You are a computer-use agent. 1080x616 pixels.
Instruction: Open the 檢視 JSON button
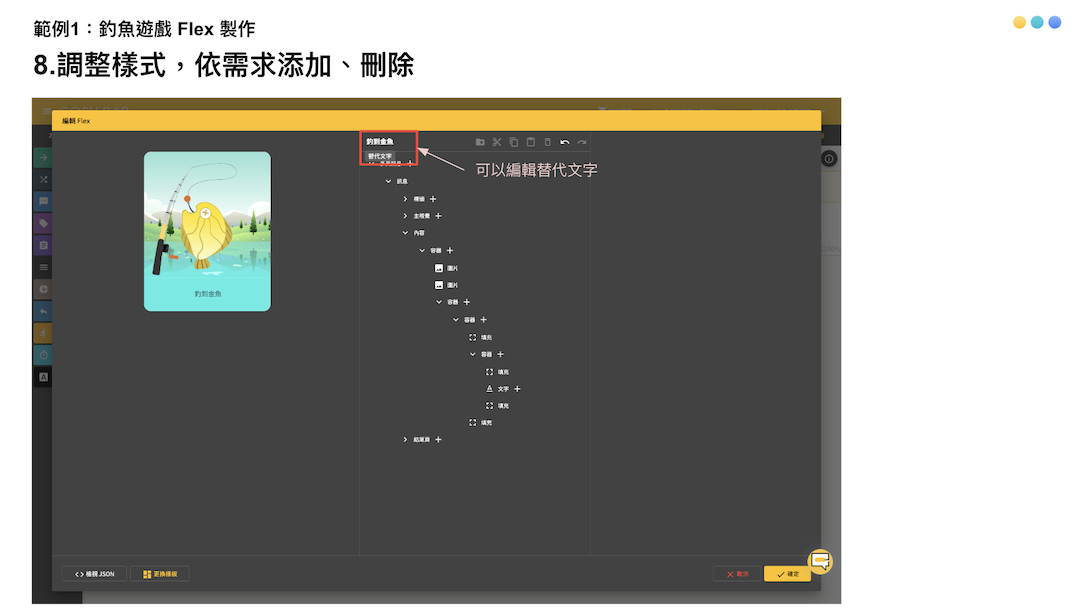(94, 574)
